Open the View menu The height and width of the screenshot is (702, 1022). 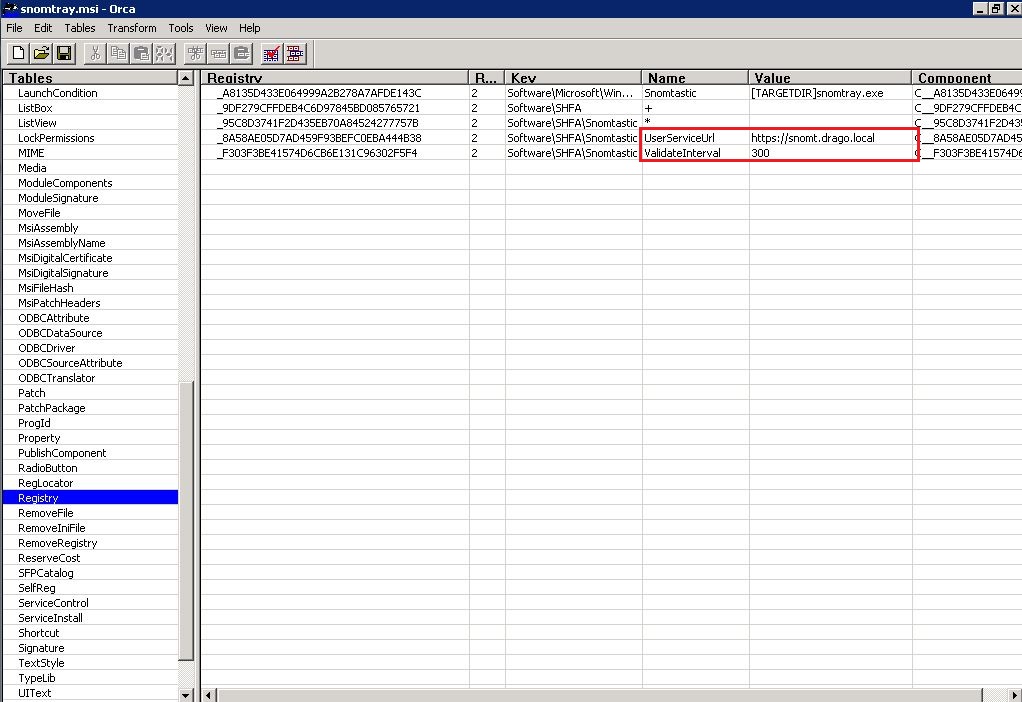[215, 28]
